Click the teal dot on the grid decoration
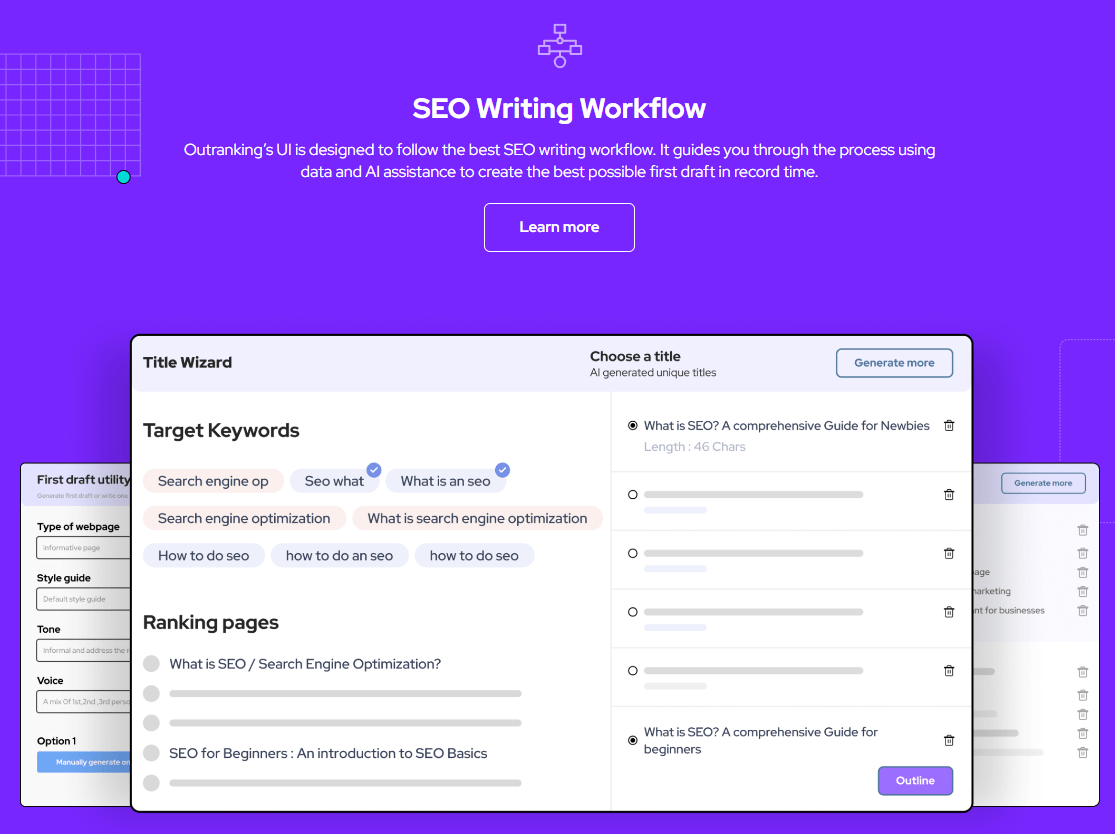 coord(124,177)
